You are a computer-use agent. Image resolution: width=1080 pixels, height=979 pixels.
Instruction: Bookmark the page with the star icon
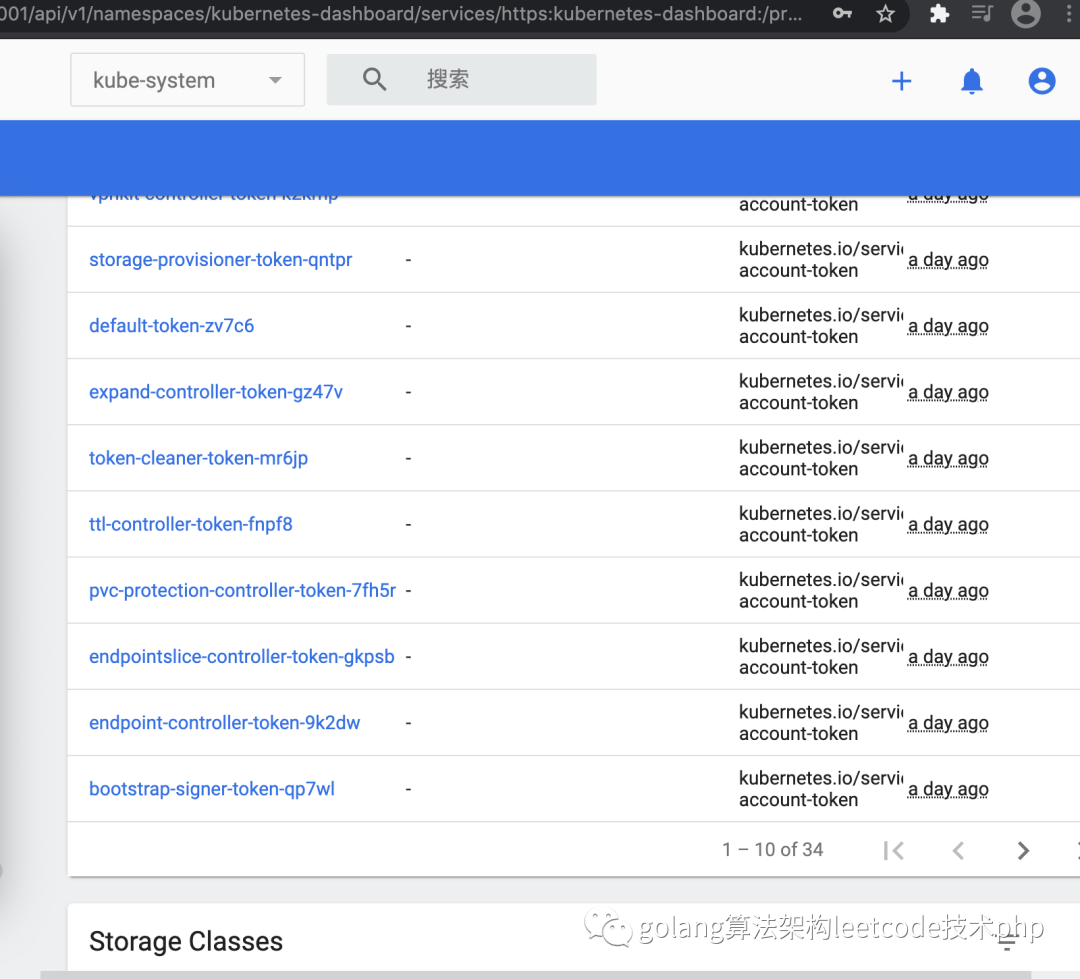(x=884, y=14)
